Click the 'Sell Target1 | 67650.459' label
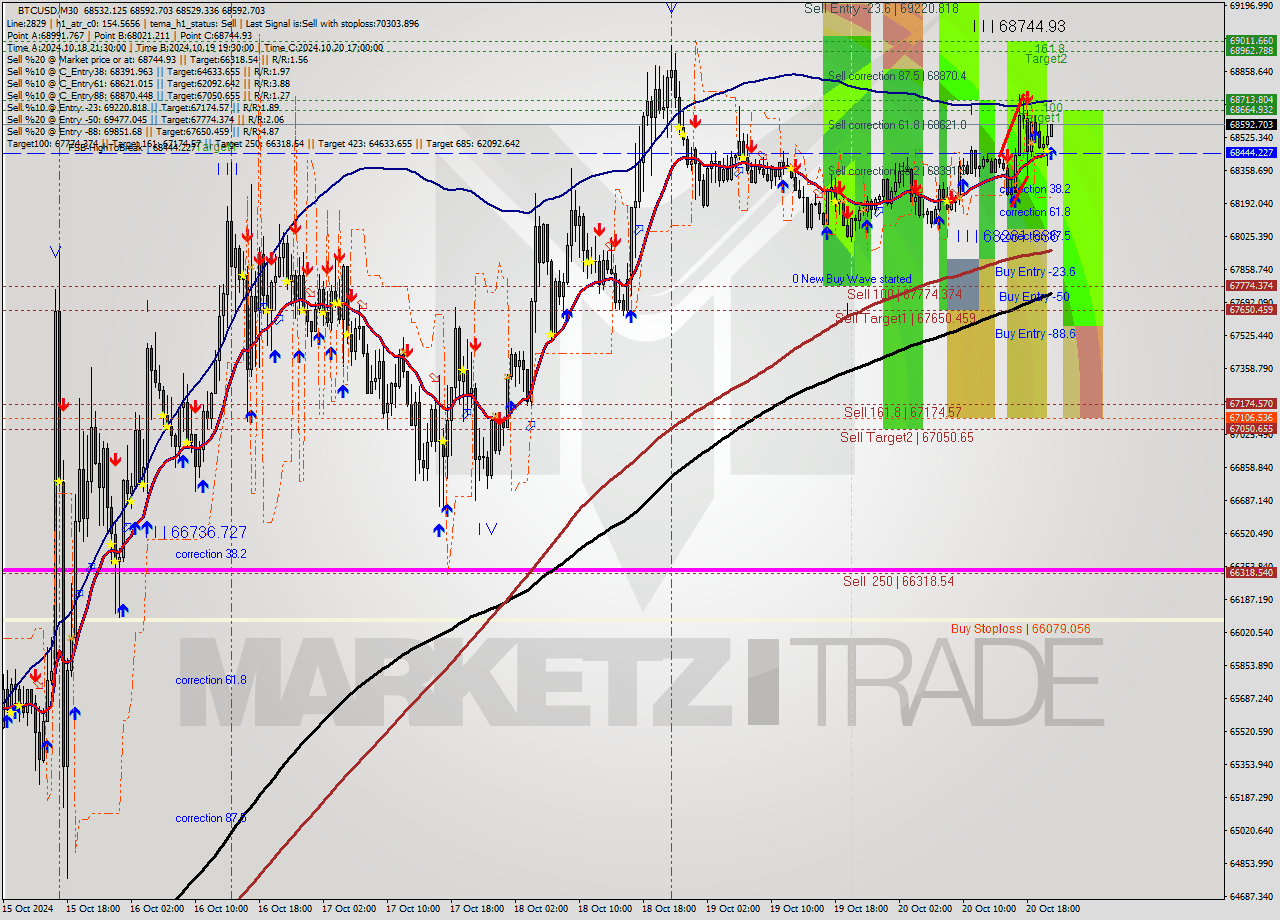Viewport: 1280px width, 920px height. [x=905, y=318]
